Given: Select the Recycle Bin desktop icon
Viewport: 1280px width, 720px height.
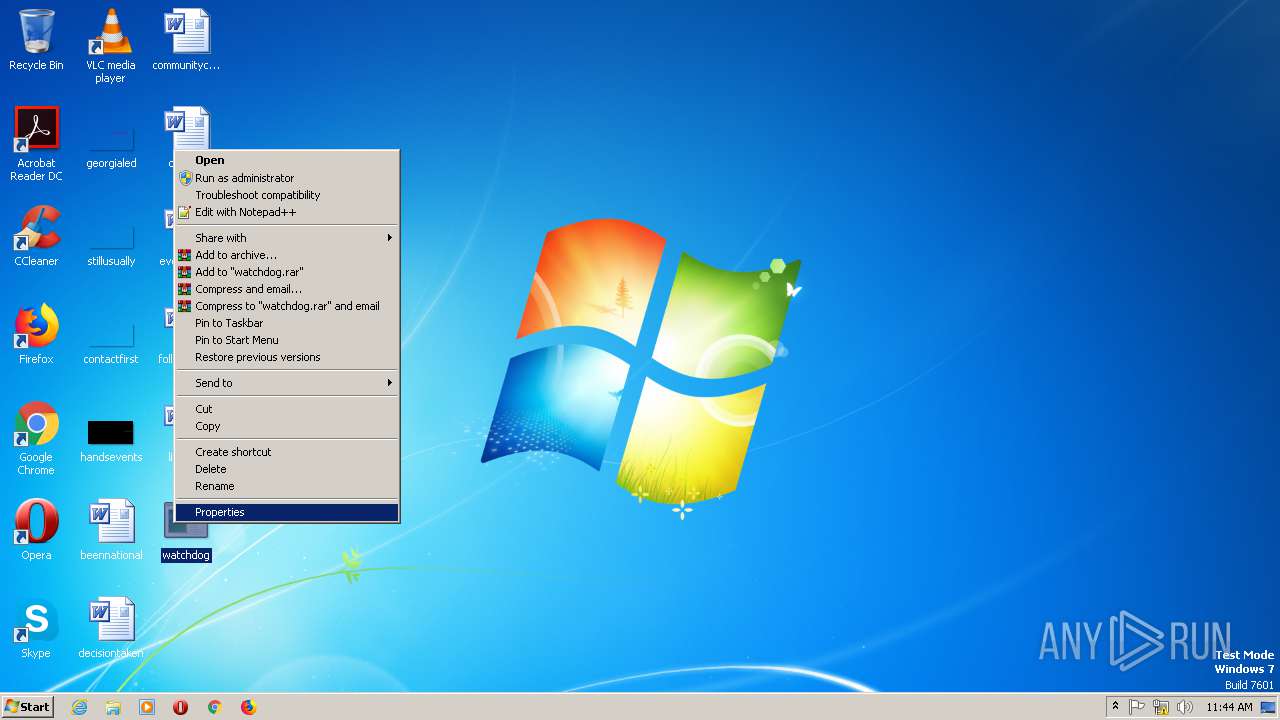Looking at the screenshot, I should 36,40.
